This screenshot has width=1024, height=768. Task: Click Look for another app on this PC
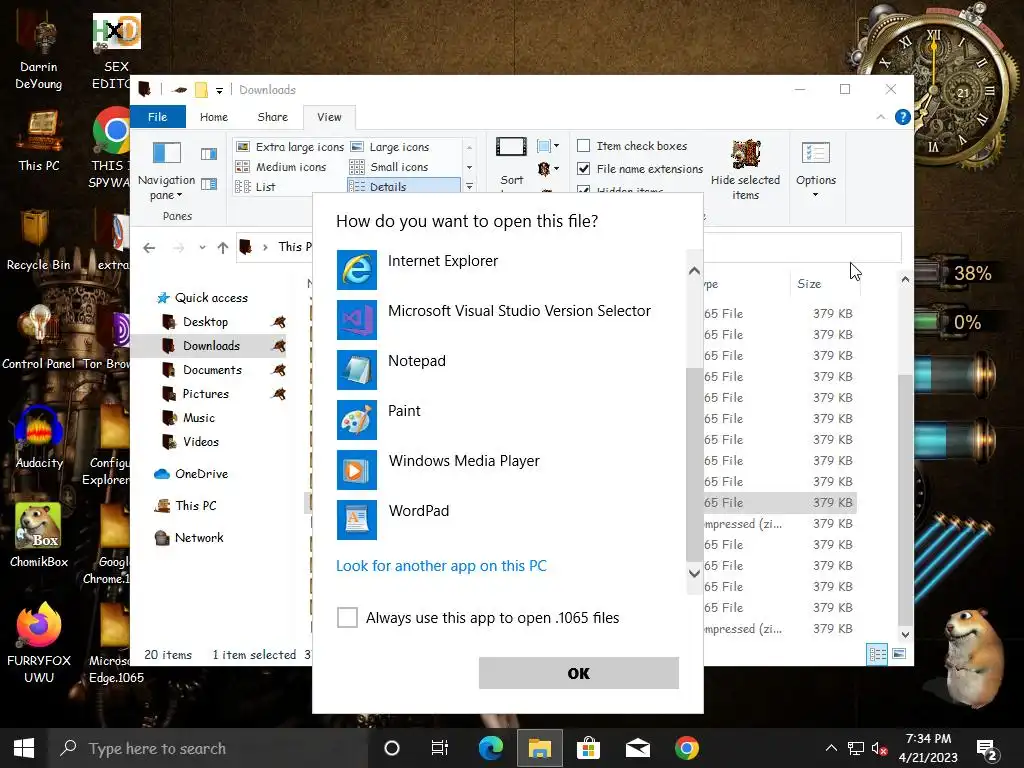click(441, 566)
